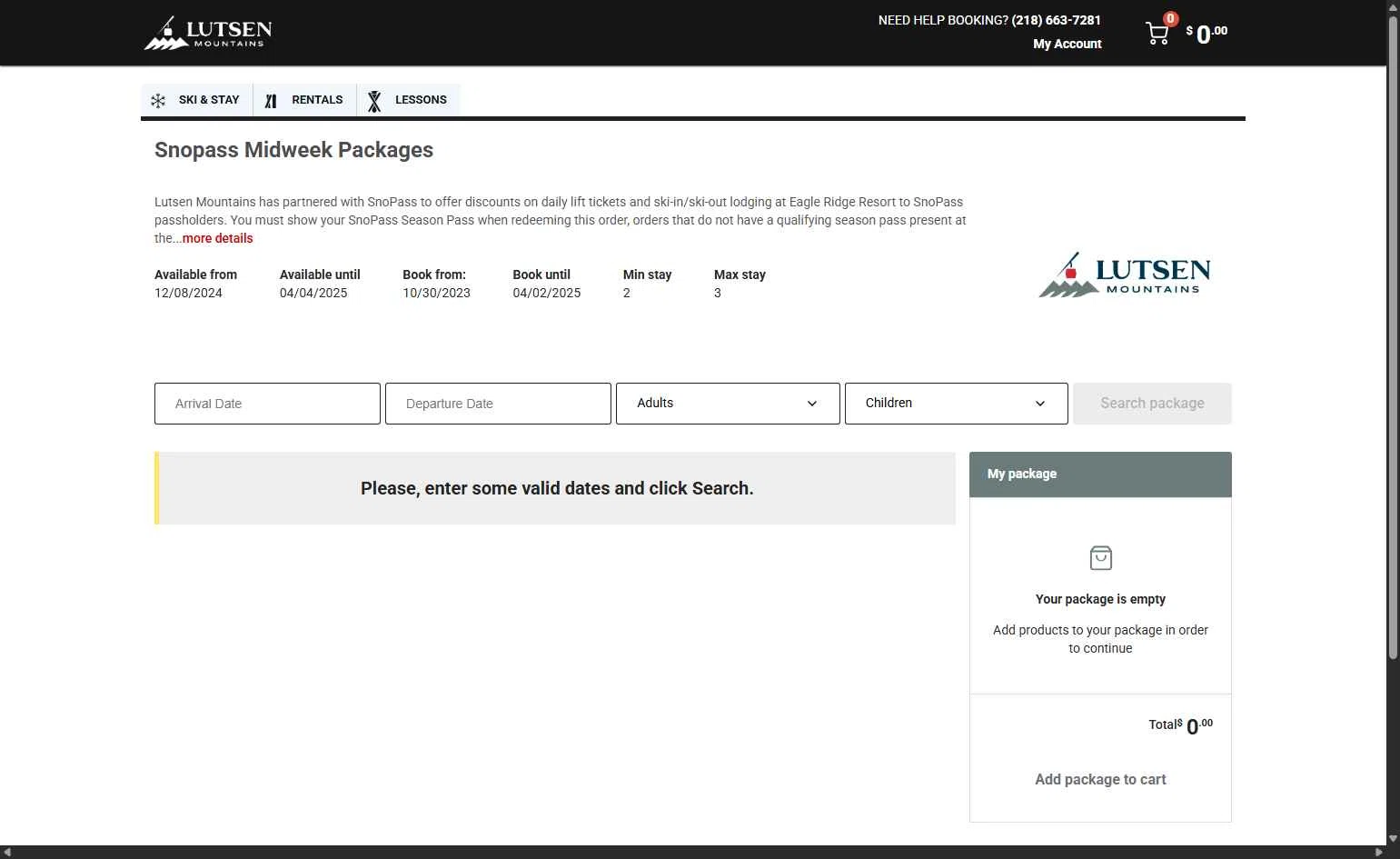Image resolution: width=1400 pixels, height=859 pixels.
Task: Click the horizontal scrollbar left arrow
Action: point(6,853)
